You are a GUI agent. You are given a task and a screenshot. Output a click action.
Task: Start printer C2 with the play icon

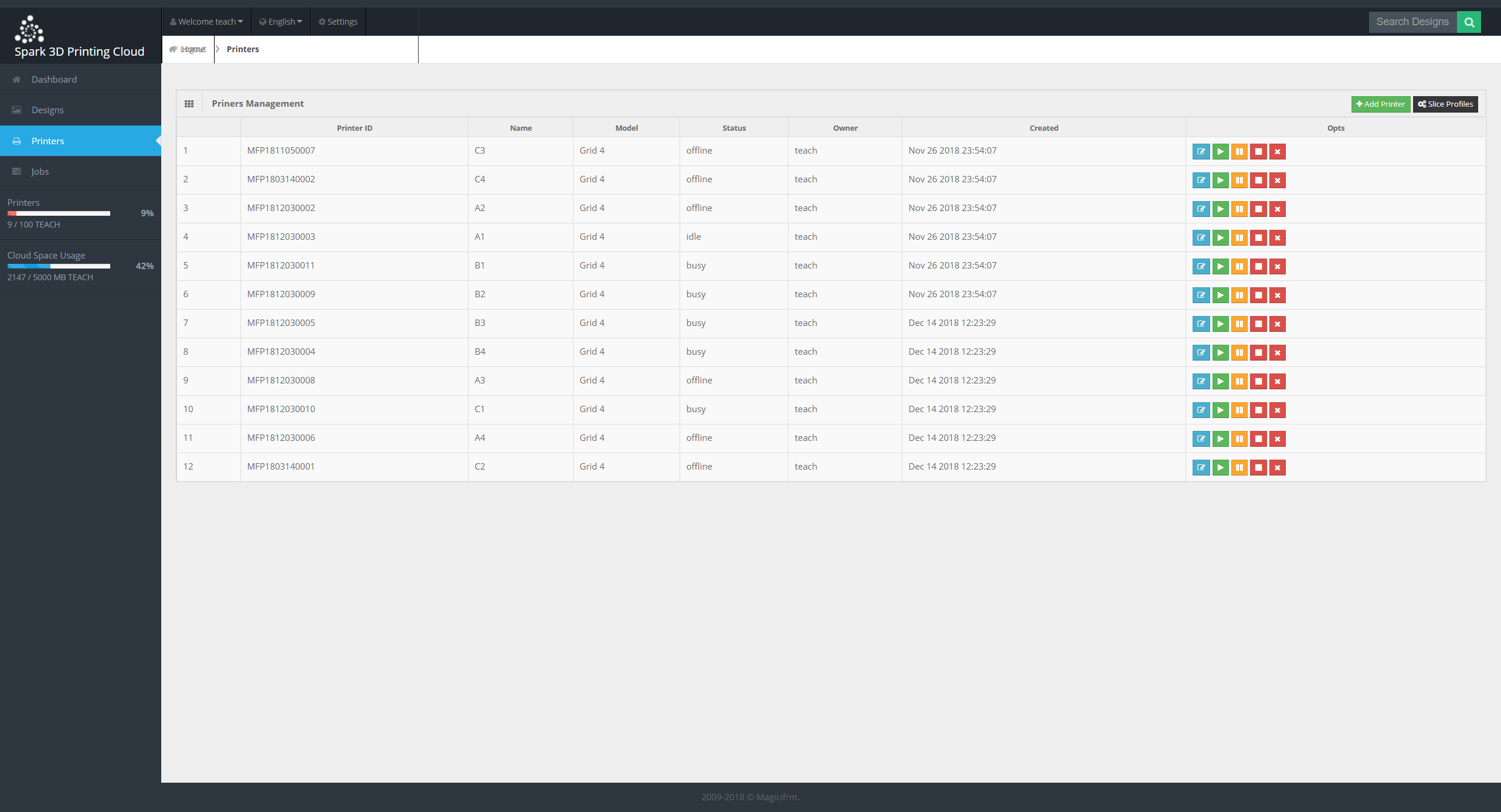point(1220,467)
